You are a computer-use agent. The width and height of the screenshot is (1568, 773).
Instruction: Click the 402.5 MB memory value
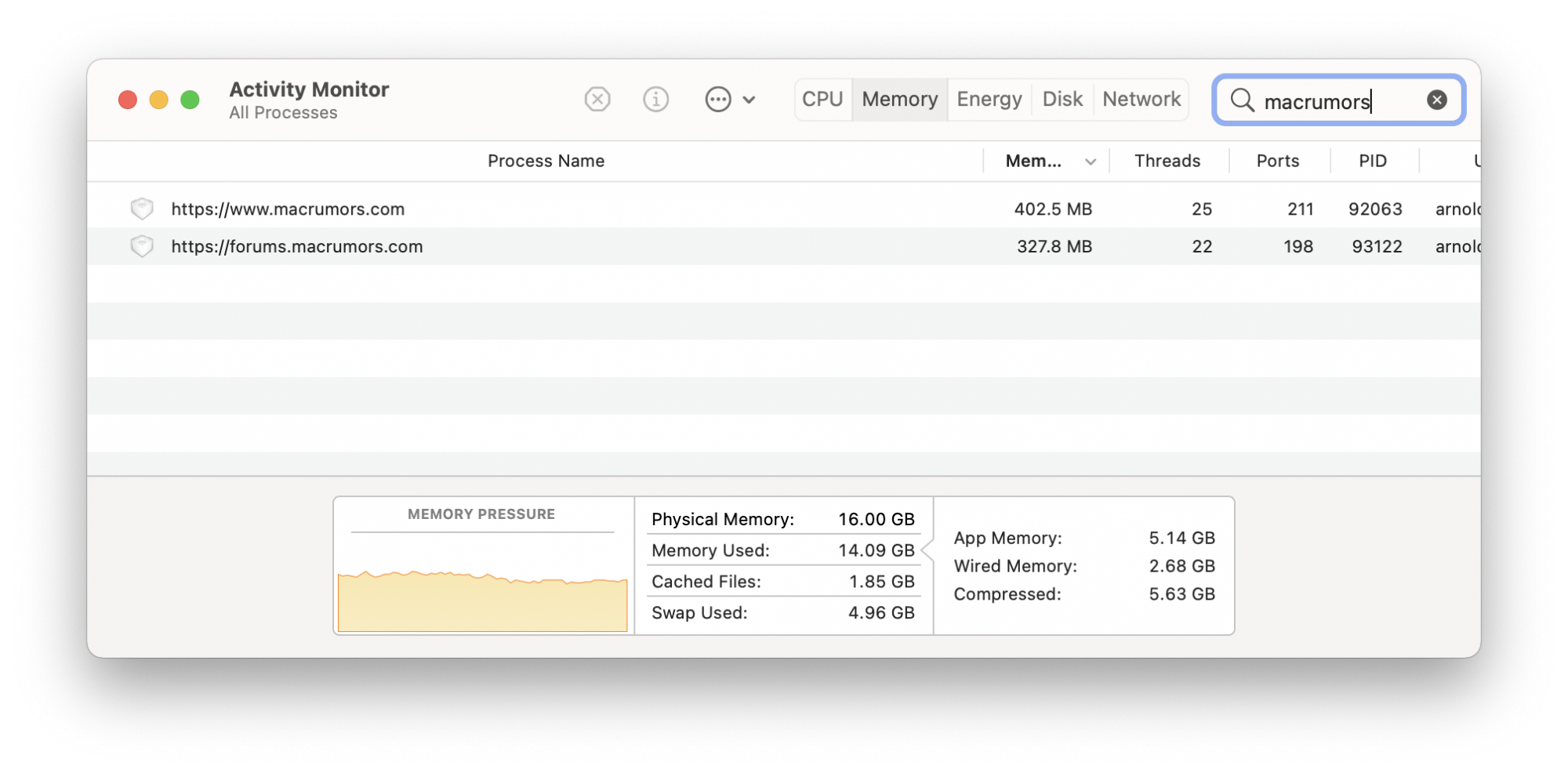point(1053,209)
